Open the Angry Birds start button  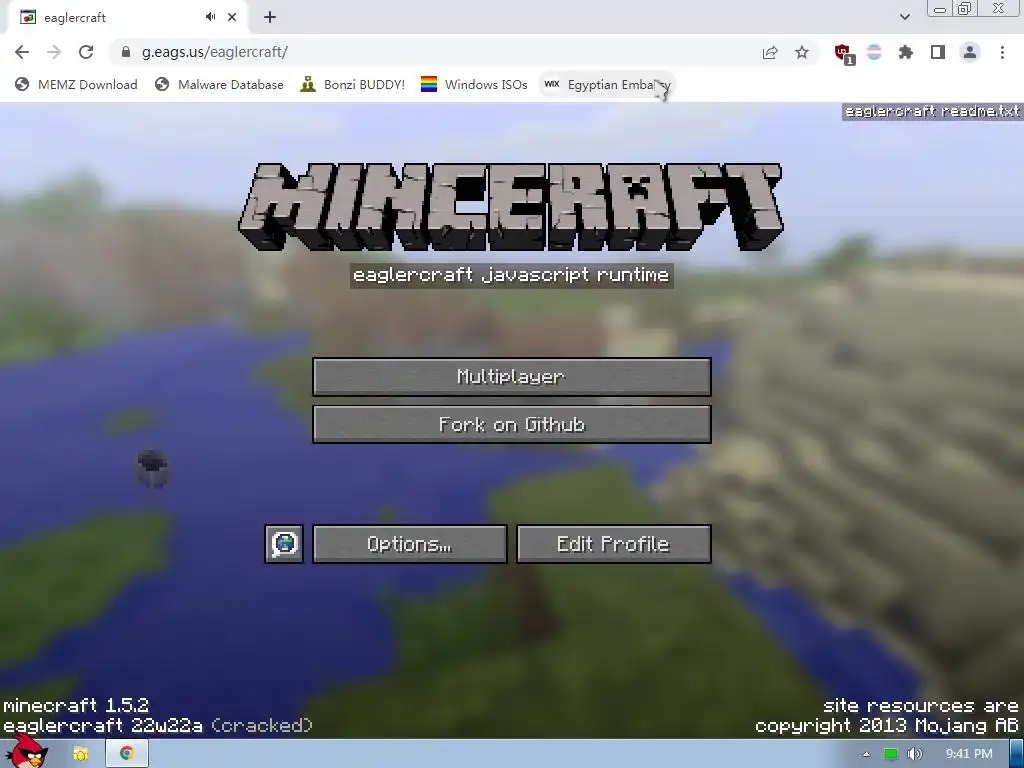(x=26, y=752)
